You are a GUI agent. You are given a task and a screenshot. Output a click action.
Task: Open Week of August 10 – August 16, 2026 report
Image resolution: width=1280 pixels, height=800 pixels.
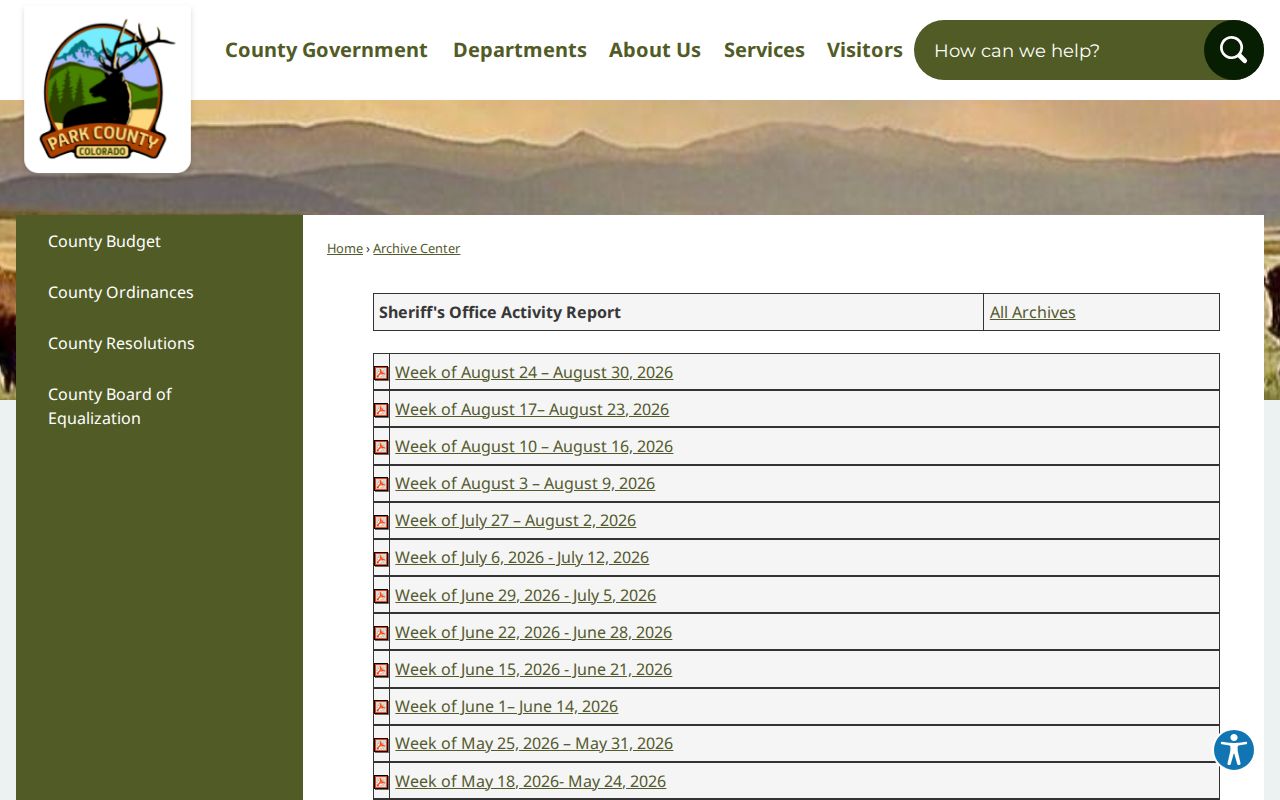(x=534, y=446)
